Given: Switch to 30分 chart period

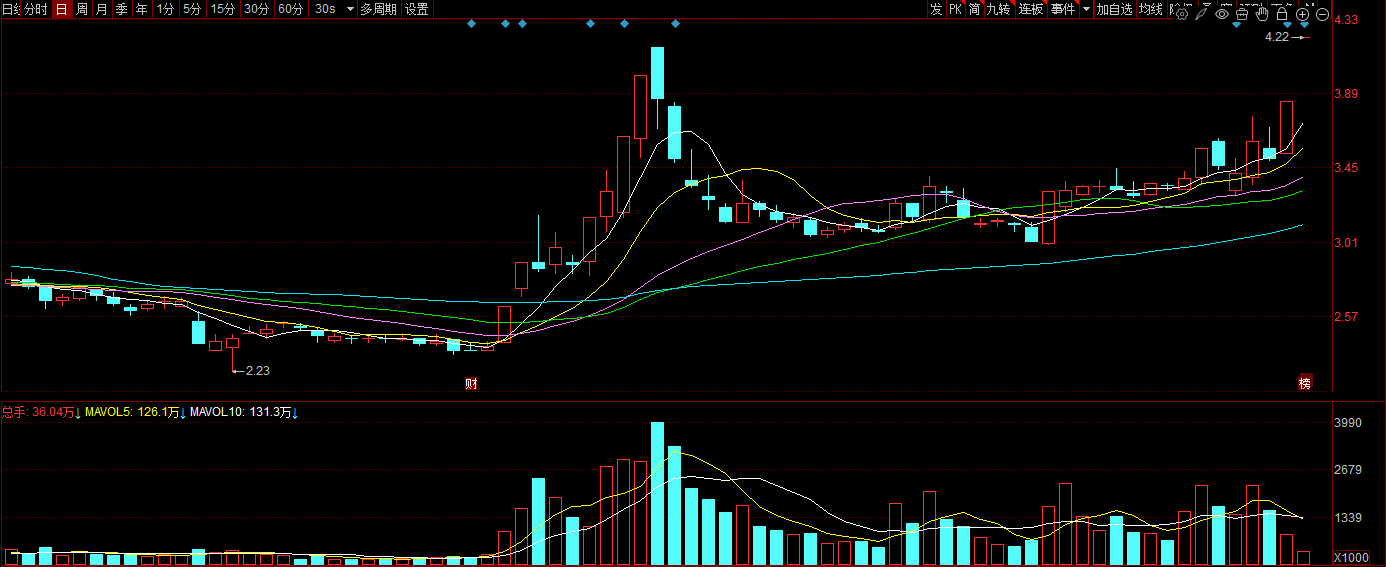Looking at the screenshot, I should tap(257, 9).
